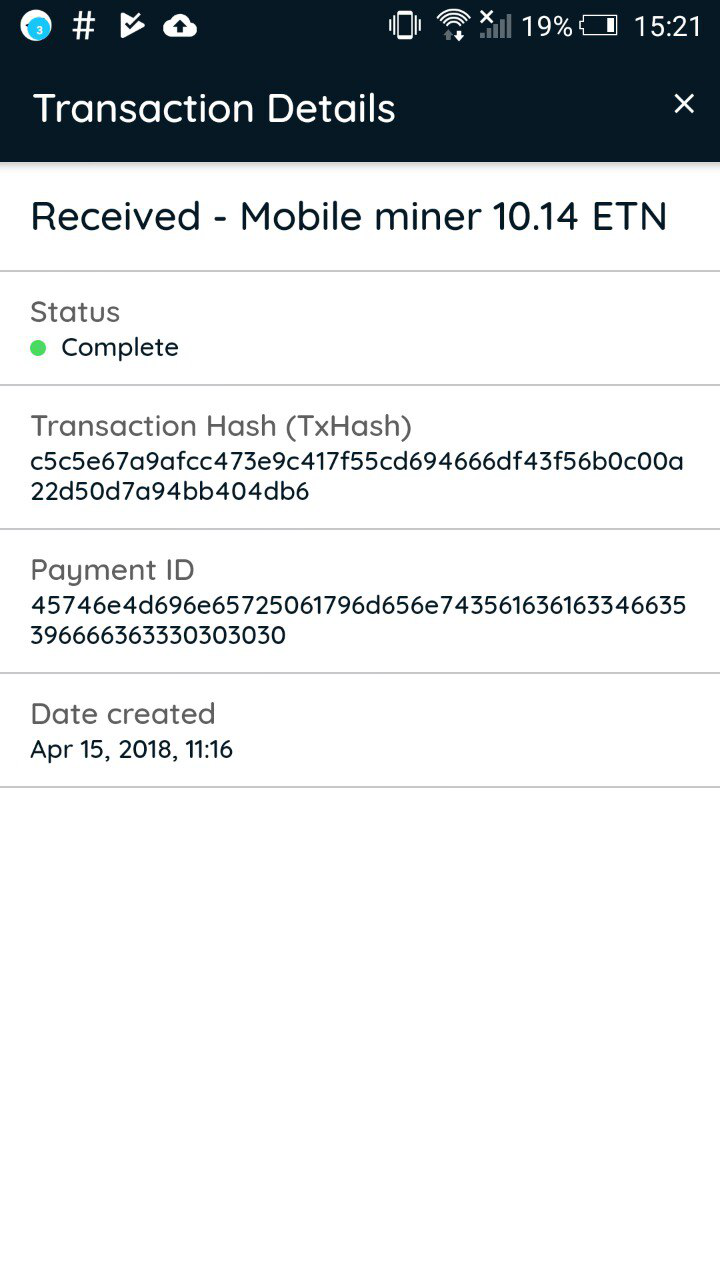Tap the 15:21 clock in status bar
720x1280 pixels.
(x=668, y=27)
